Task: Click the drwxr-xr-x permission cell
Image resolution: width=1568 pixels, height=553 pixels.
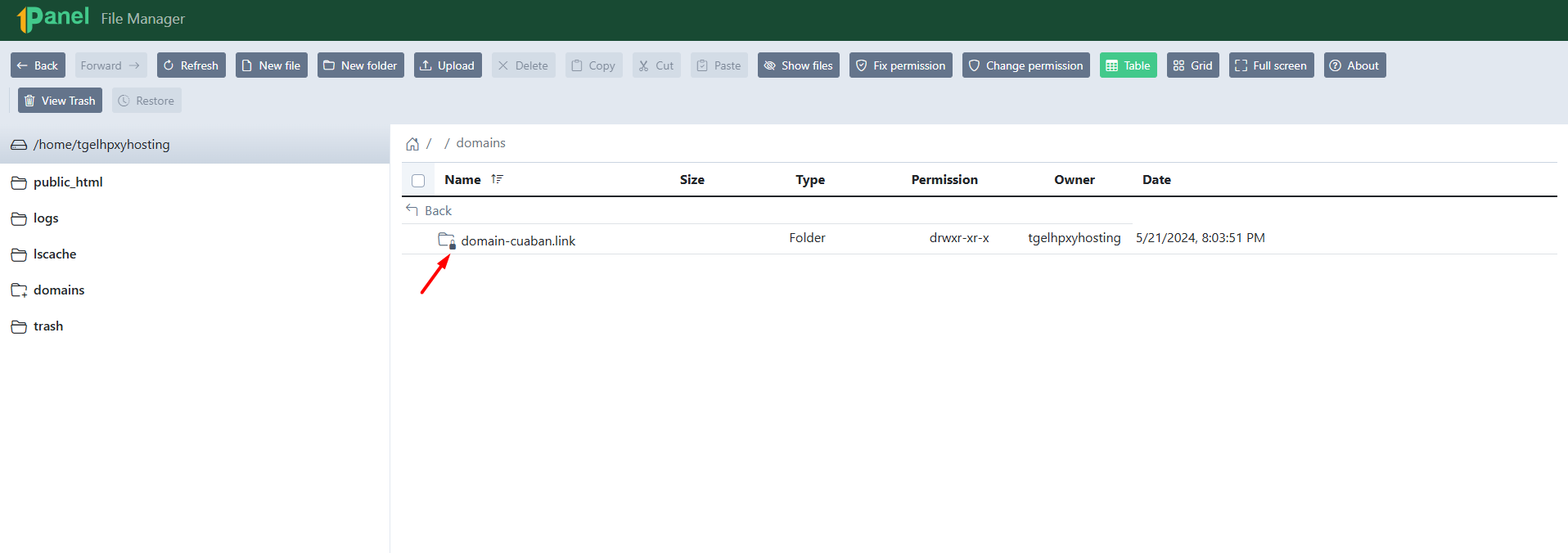Action: pyautogui.click(x=959, y=238)
